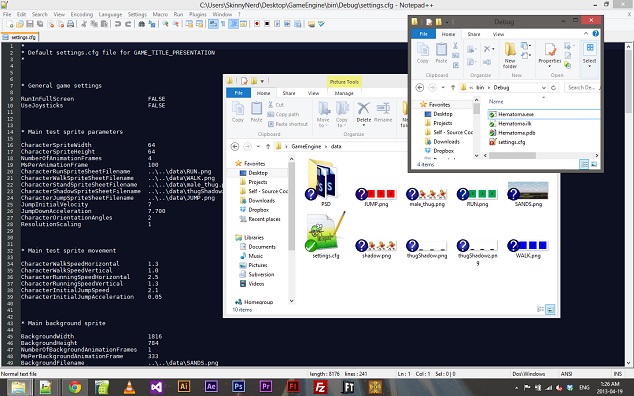
Task: Click Open file icon in Notepad++ toolbar
Action: pyautogui.click(x=20, y=24)
